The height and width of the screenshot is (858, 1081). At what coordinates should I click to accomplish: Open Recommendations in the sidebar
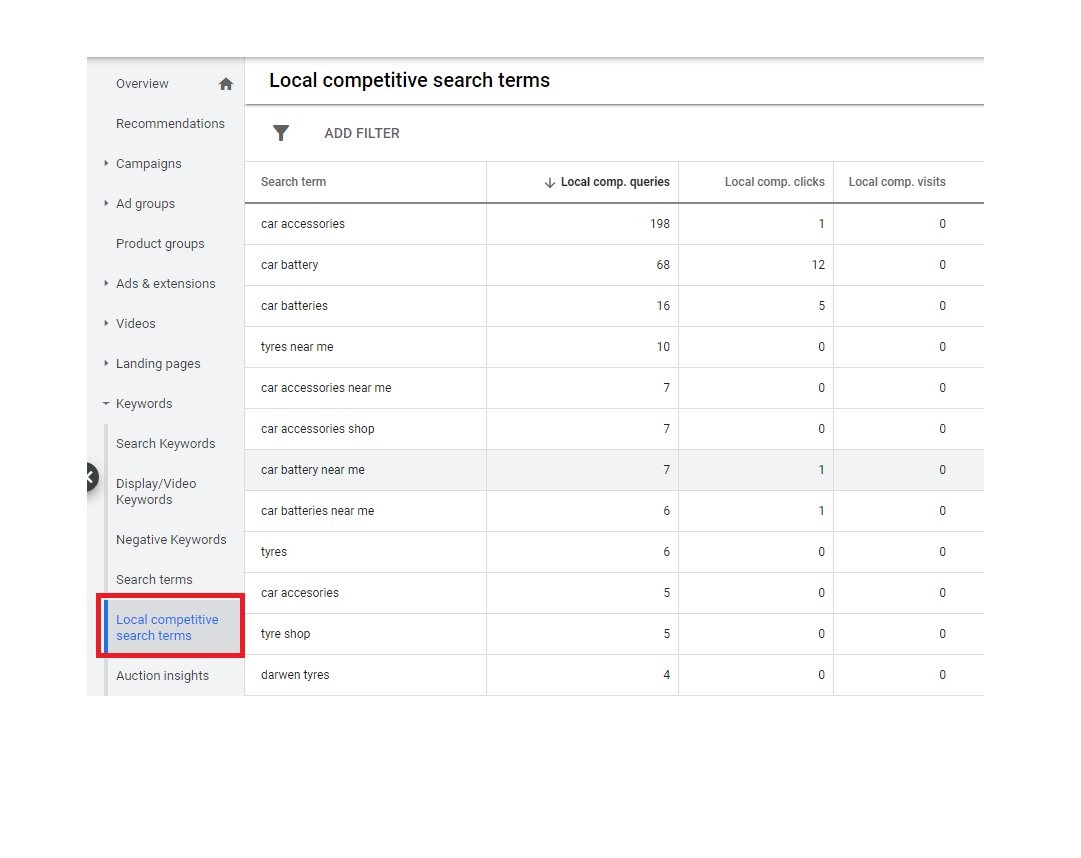[x=170, y=123]
